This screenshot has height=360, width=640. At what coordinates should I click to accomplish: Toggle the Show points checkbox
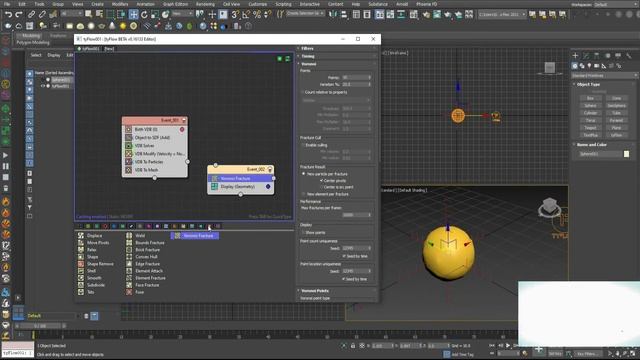[x=303, y=232]
